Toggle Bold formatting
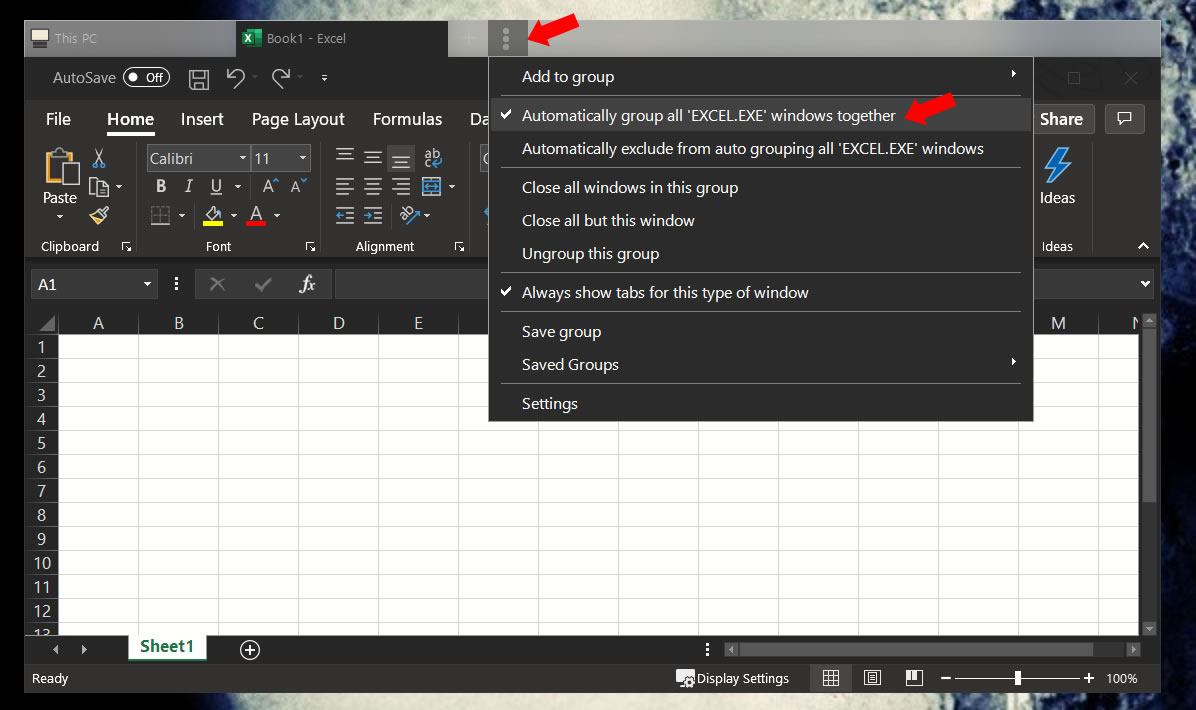 pos(161,186)
